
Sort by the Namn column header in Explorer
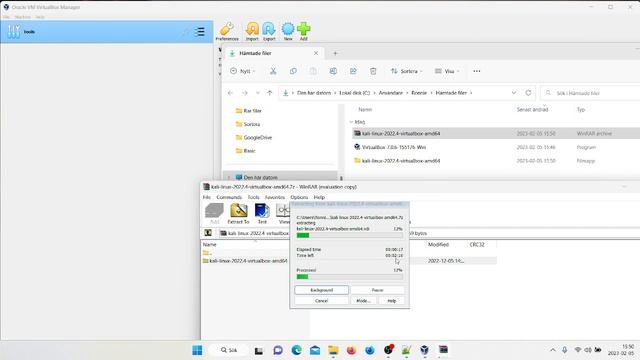[365, 109]
